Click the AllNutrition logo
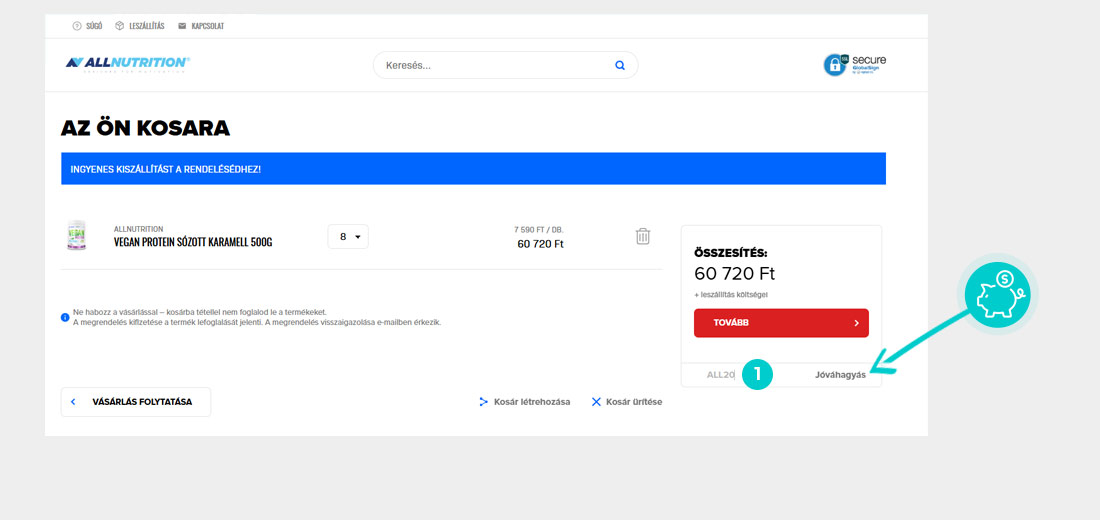Image resolution: width=1100 pixels, height=520 pixels. [128, 63]
